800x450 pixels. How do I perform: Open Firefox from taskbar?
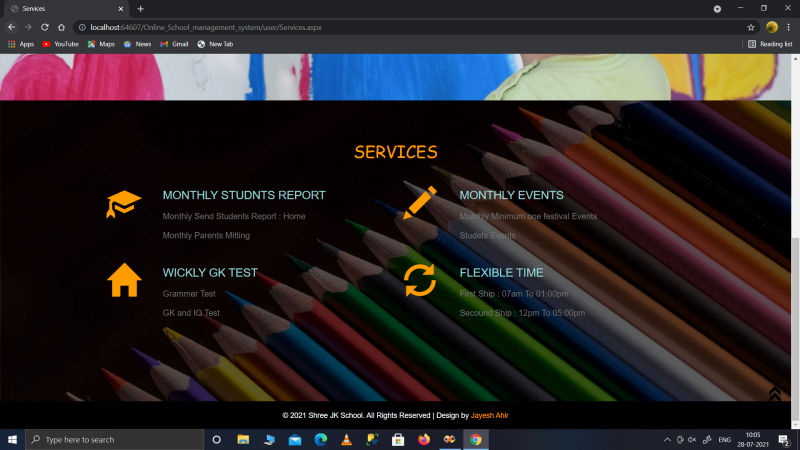pos(423,439)
